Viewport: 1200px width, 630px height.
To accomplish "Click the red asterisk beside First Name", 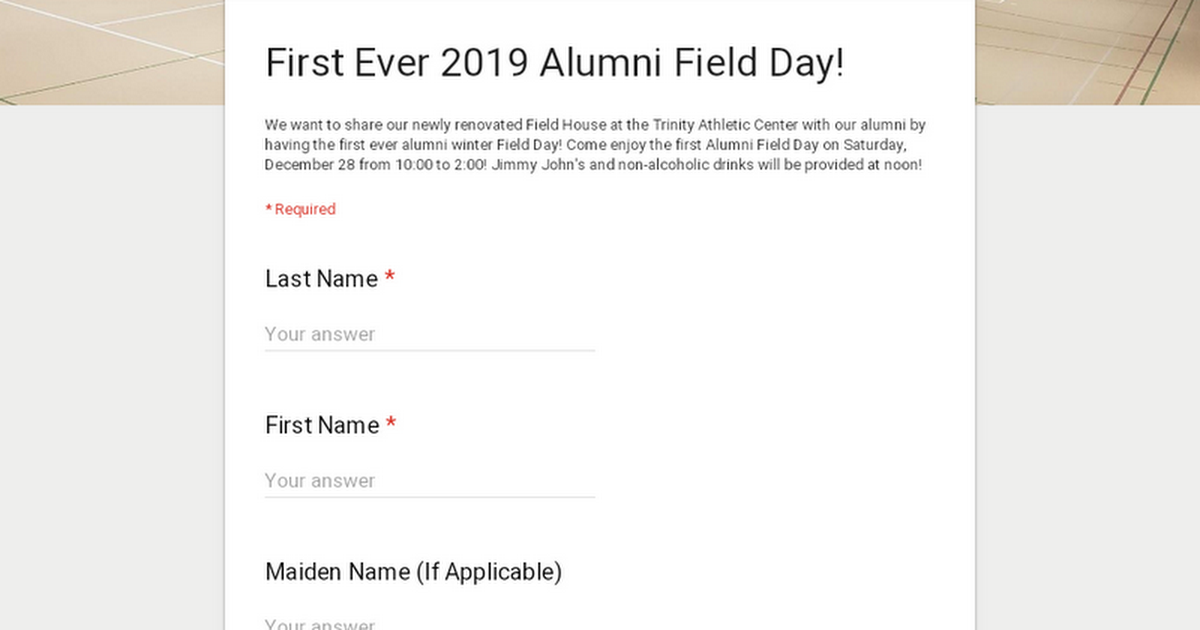I will pos(391,425).
